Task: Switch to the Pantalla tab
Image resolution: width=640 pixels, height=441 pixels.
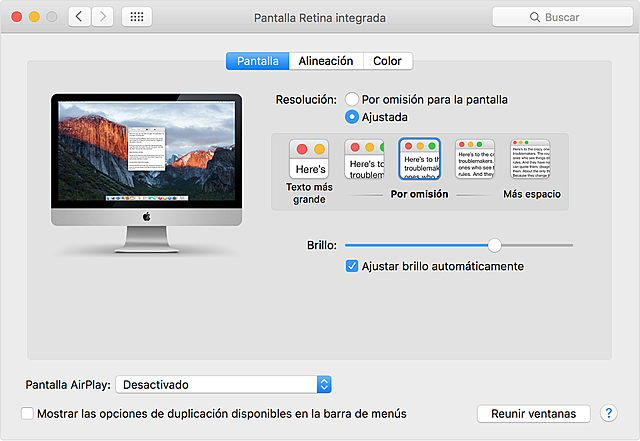Action: [x=258, y=61]
